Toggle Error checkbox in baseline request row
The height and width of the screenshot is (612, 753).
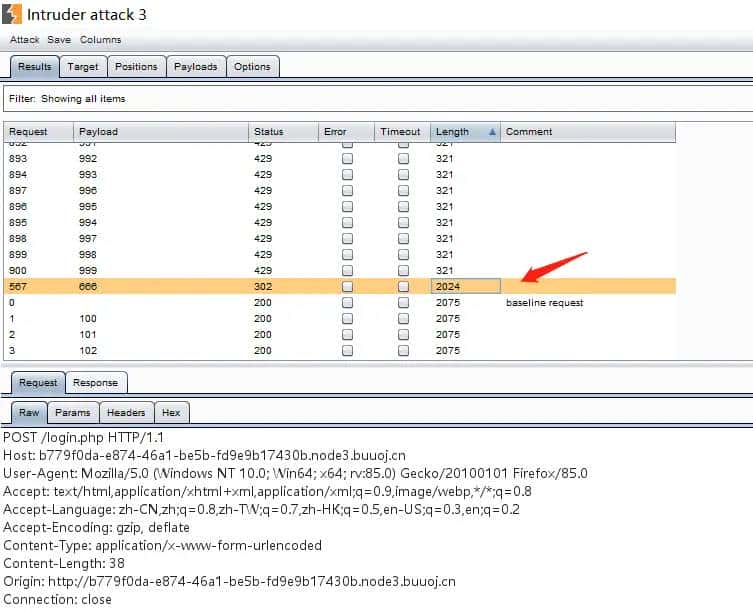(347, 303)
